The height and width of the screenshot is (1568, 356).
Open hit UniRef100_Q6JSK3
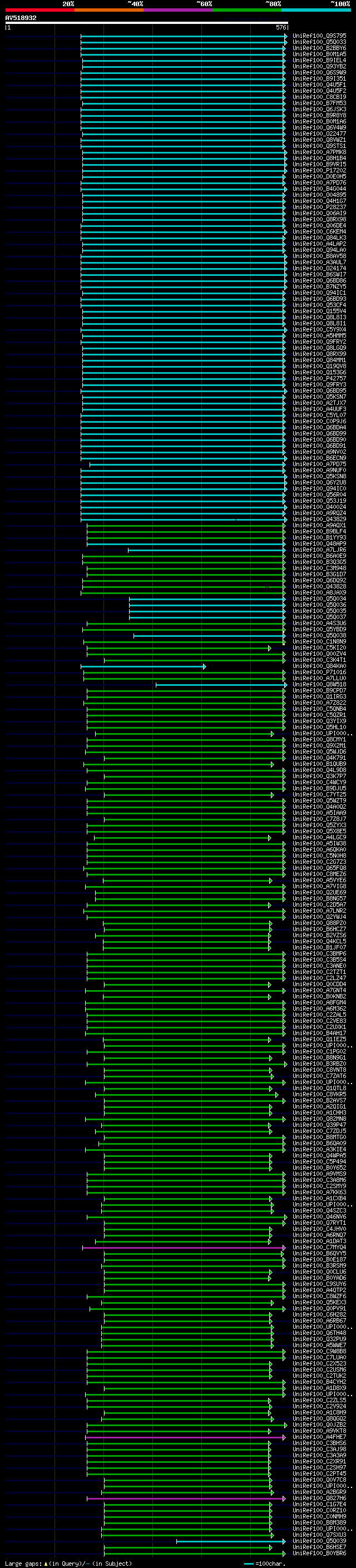(x=319, y=110)
